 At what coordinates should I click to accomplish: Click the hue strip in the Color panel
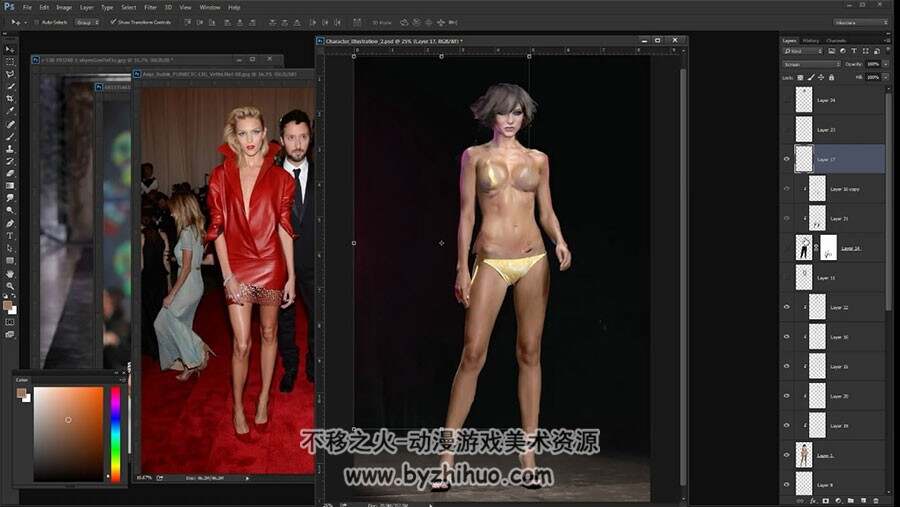(115, 434)
